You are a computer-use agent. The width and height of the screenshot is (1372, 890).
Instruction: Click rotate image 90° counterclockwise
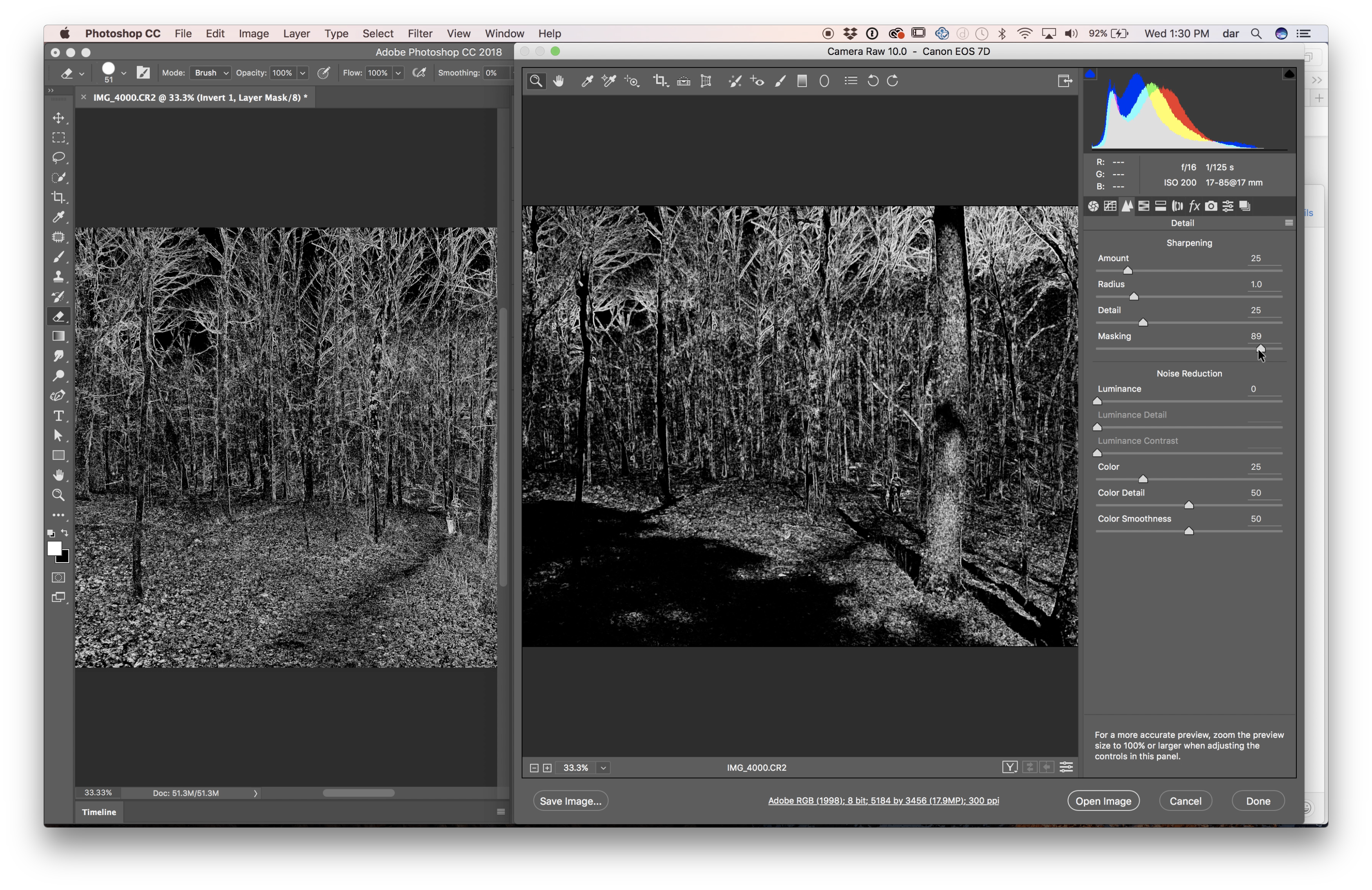point(873,81)
